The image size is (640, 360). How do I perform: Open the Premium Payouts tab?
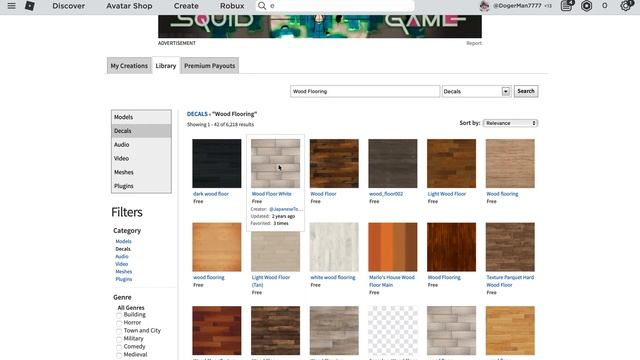(209, 66)
